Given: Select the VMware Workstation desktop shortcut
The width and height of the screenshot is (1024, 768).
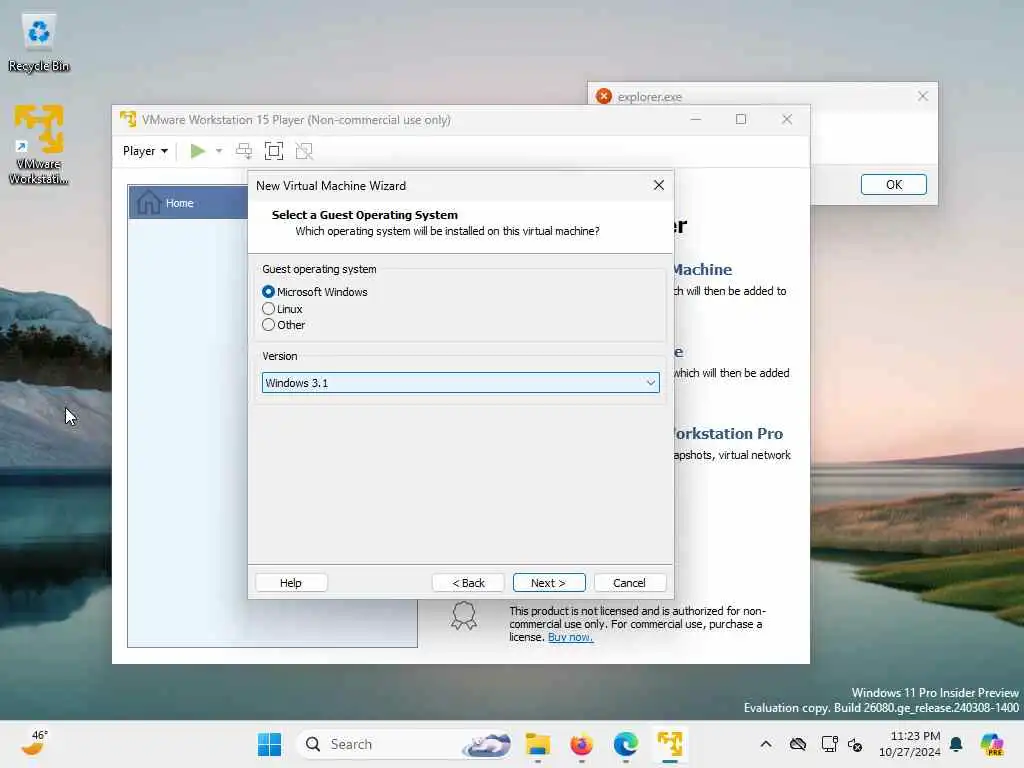Looking at the screenshot, I should [x=39, y=144].
